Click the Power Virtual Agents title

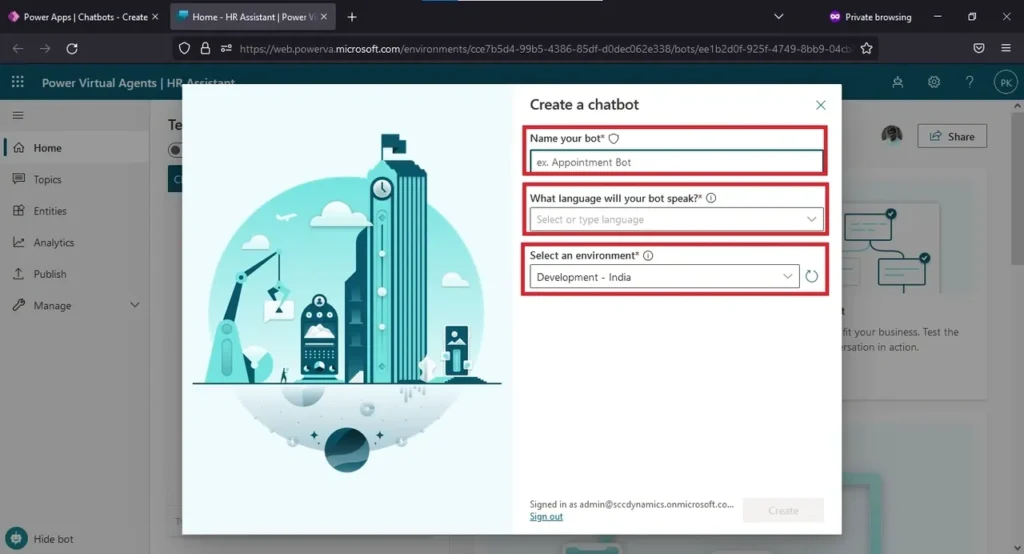[x=99, y=83]
